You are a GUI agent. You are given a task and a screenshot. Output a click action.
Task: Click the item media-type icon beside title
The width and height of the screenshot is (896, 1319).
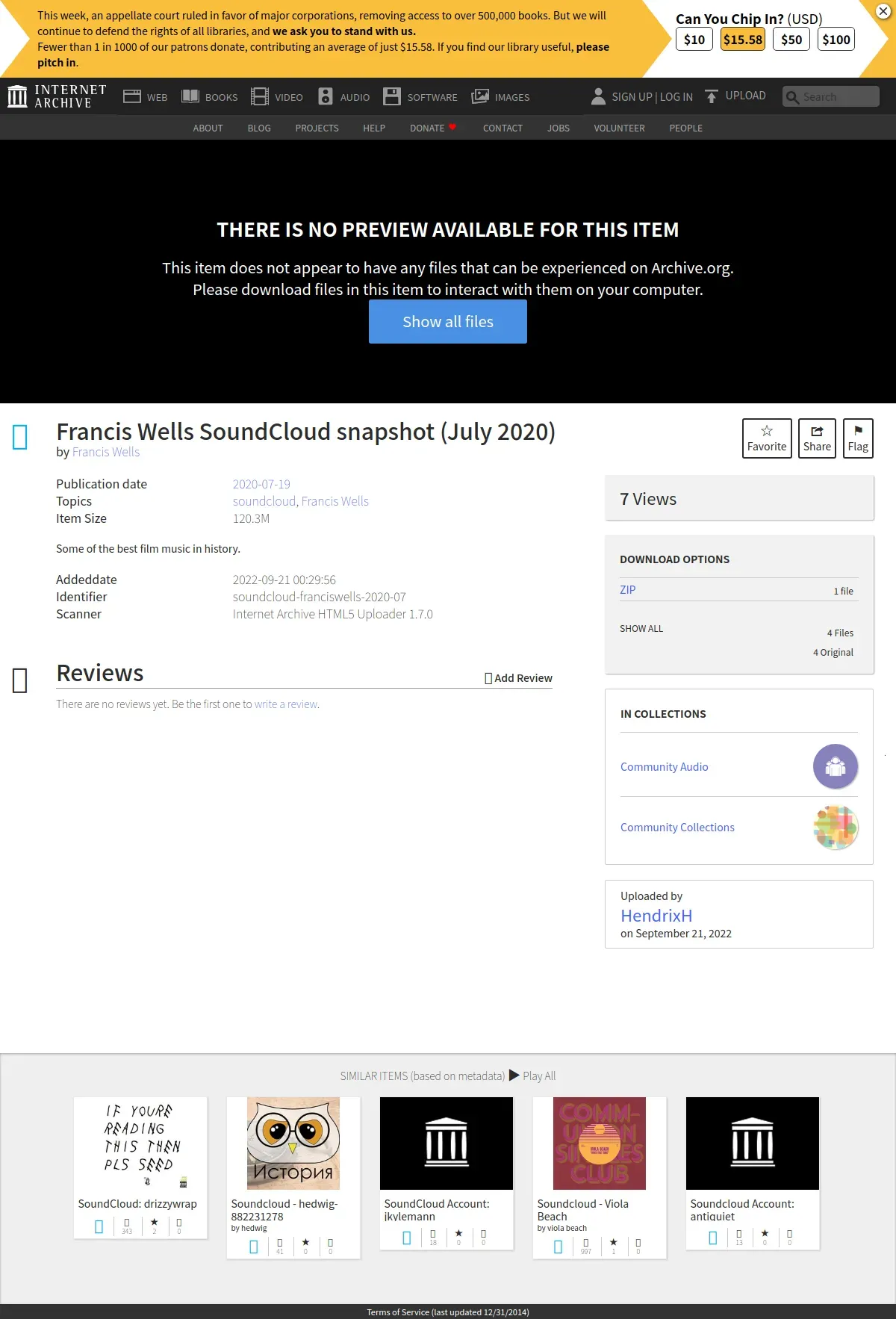(20, 437)
